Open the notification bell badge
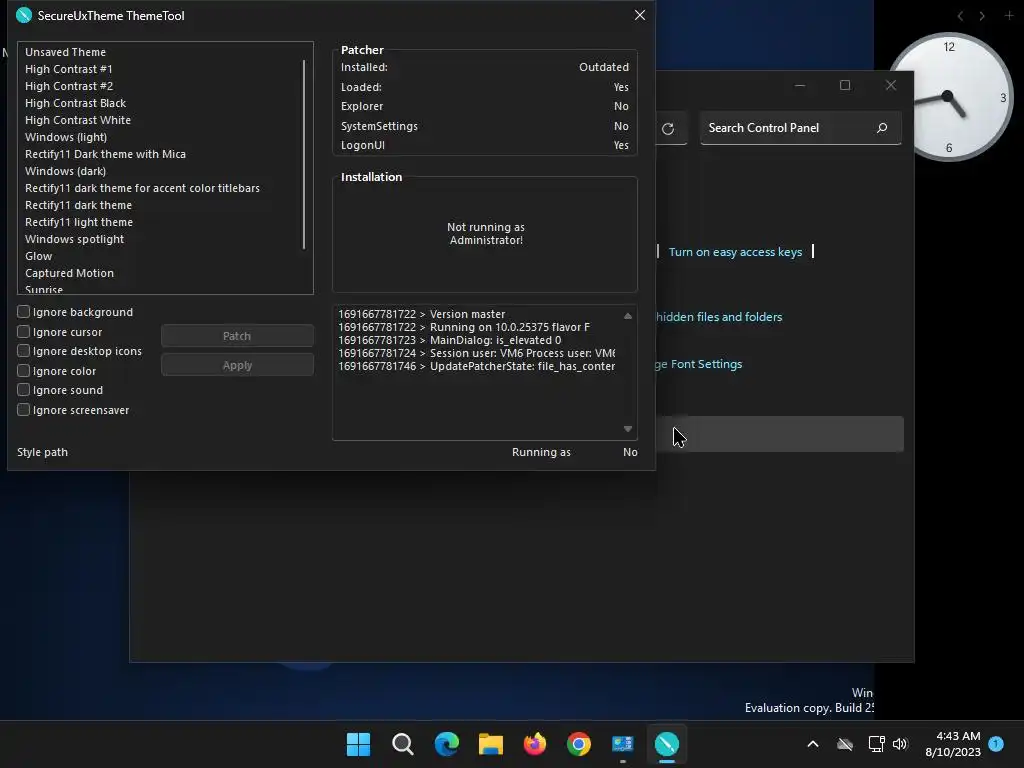Screen dimensions: 1024x768 click(996, 744)
